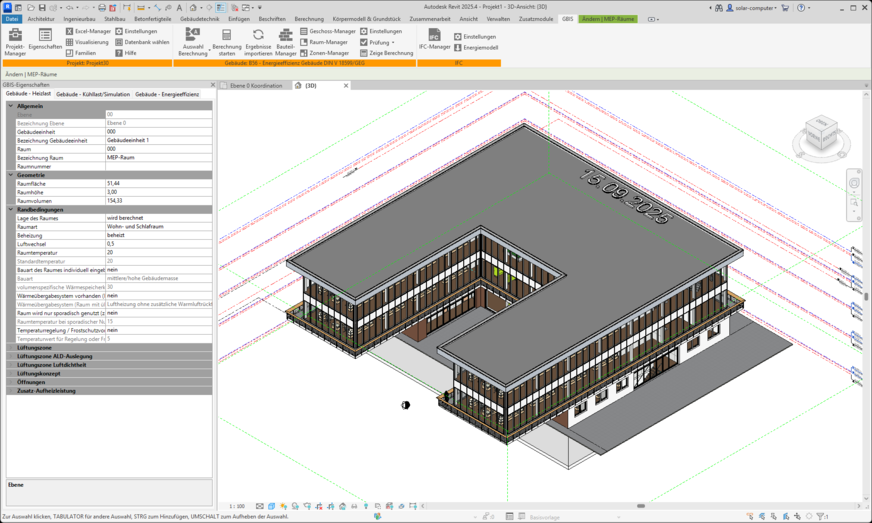Open the Prüfung dropdown arrow
Viewport: 872px width, 523px height.
point(393,42)
